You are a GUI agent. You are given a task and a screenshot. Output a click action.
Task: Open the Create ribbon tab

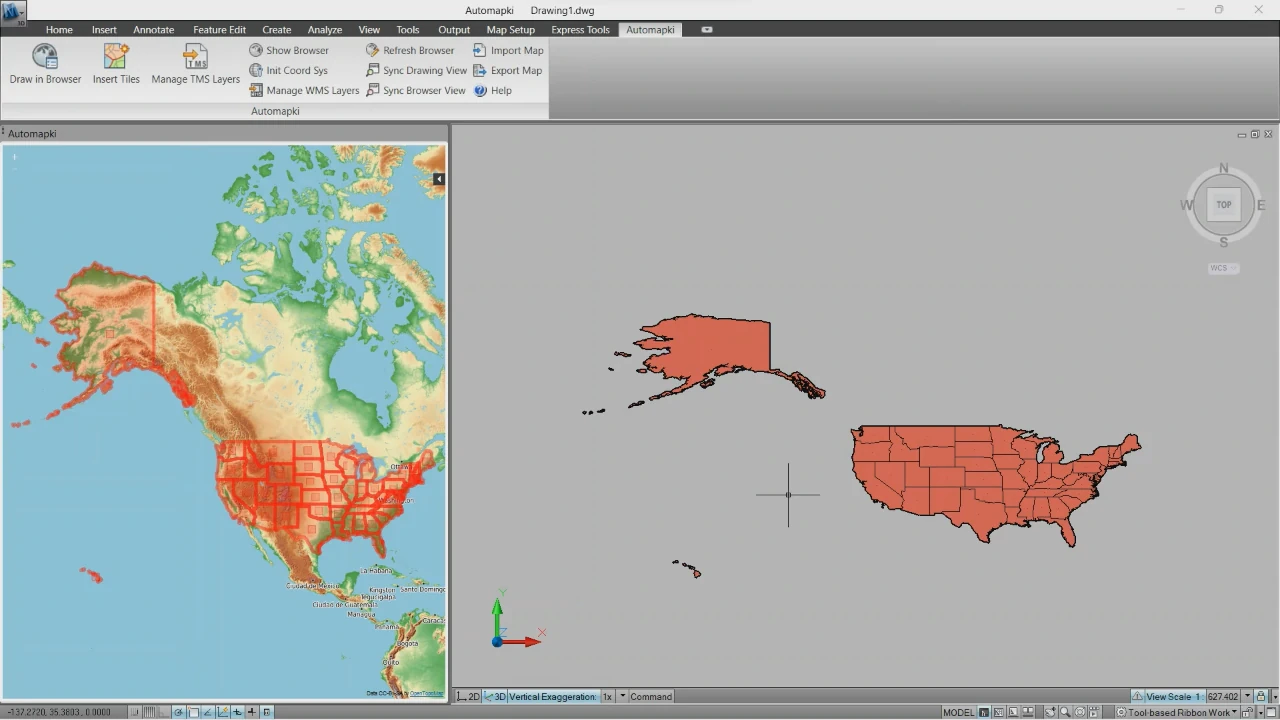(277, 29)
